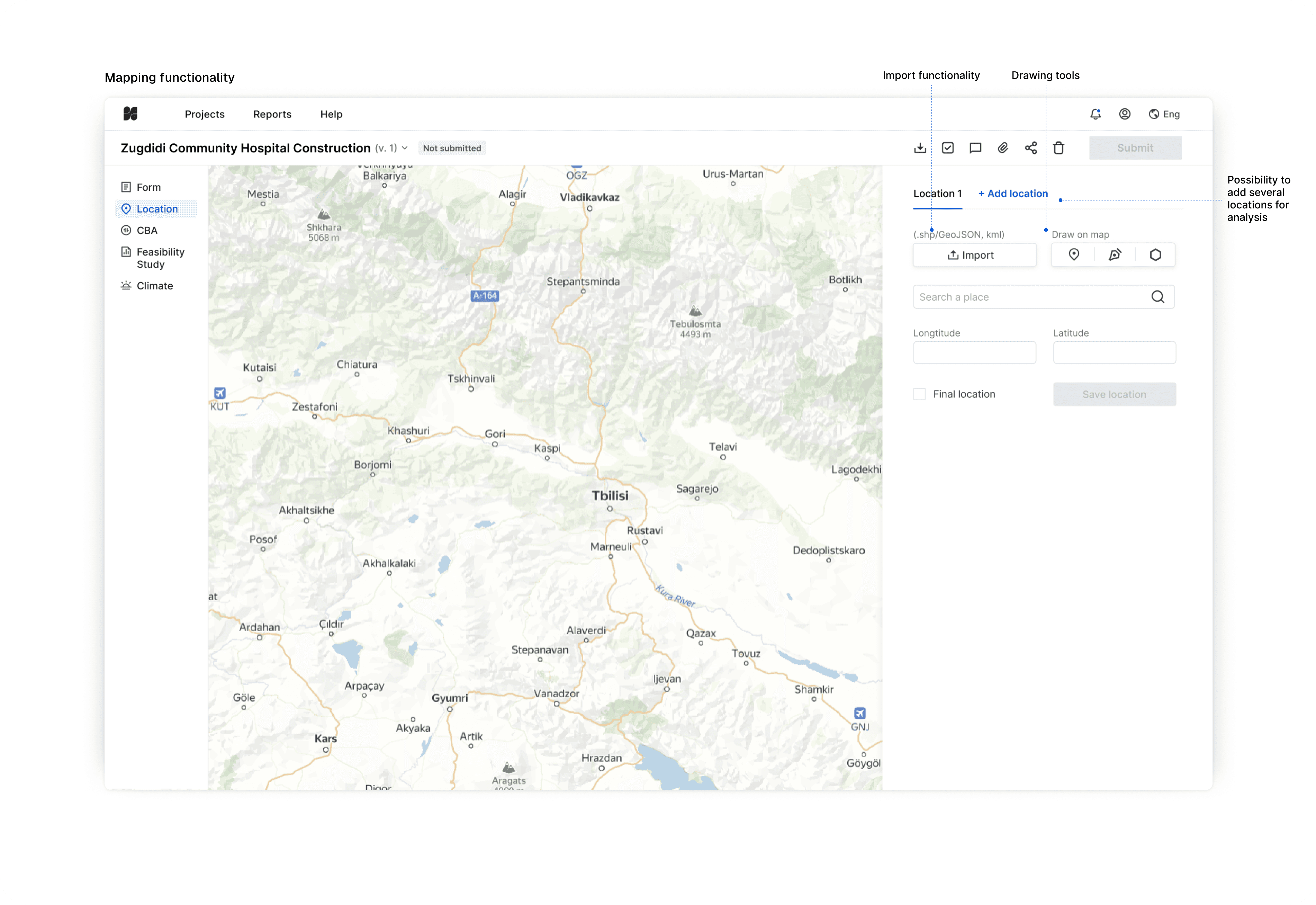Click the Climate sun icon
This screenshot has width=1316, height=905.
point(126,285)
